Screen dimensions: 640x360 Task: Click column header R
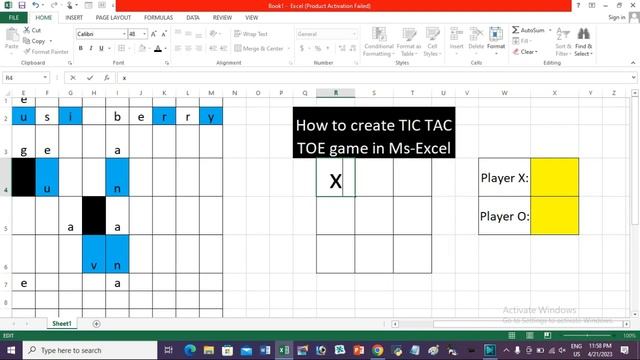[x=336, y=93]
